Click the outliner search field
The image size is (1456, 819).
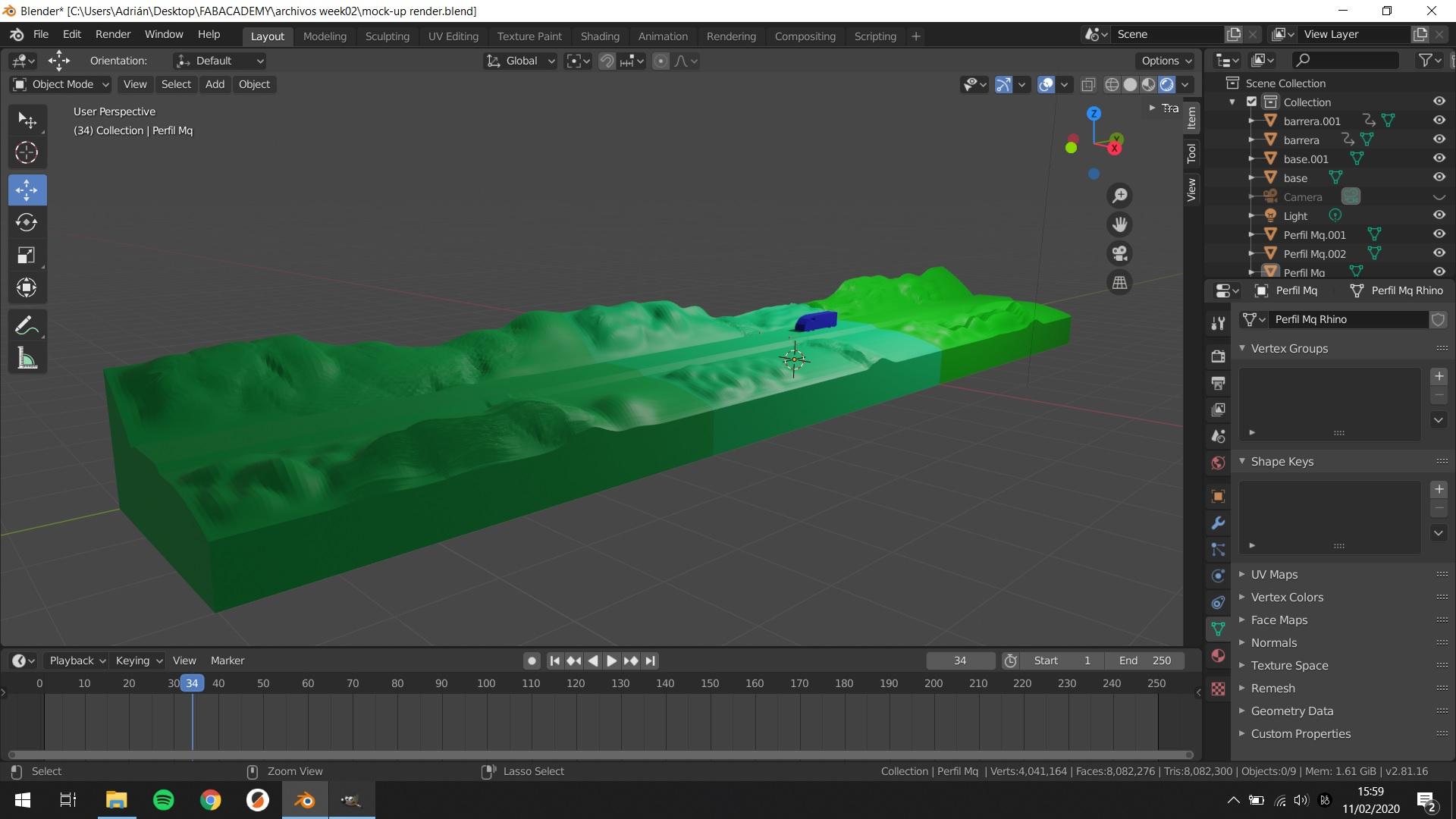(1346, 60)
